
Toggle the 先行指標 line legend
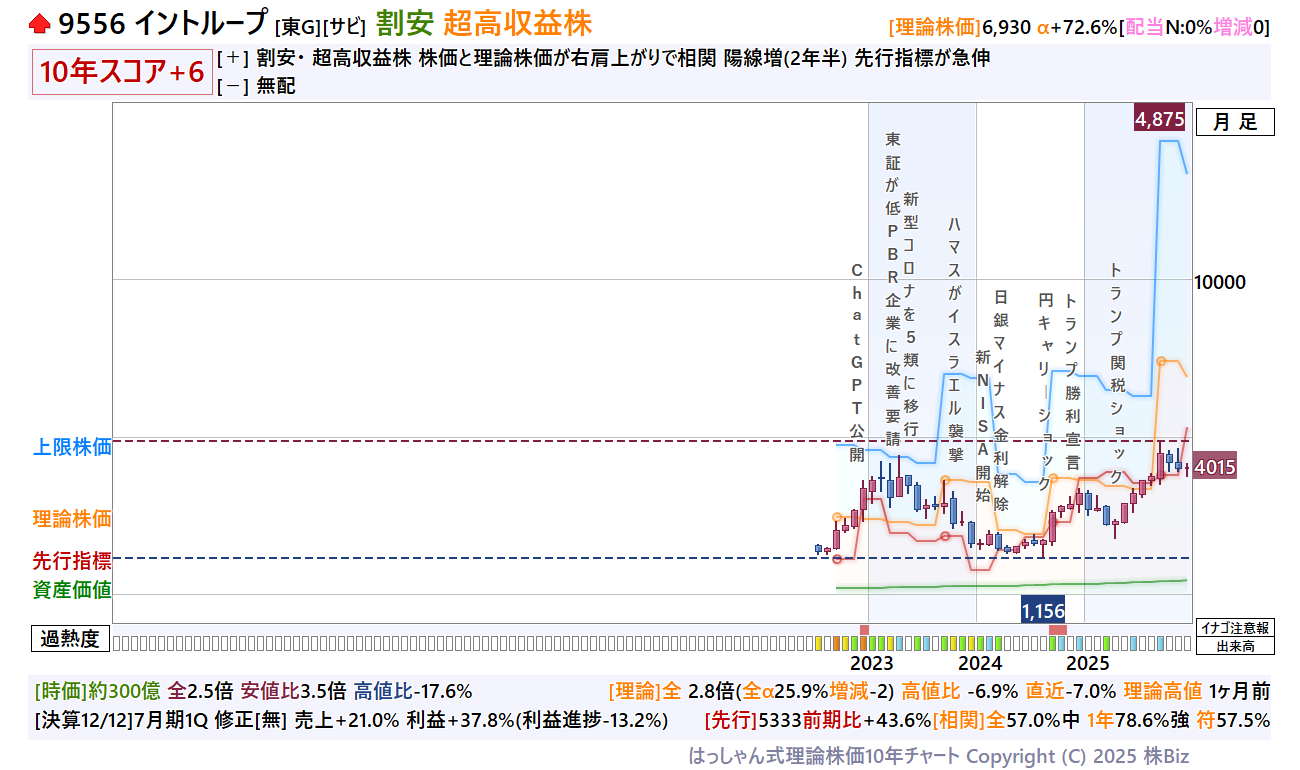coord(72,562)
